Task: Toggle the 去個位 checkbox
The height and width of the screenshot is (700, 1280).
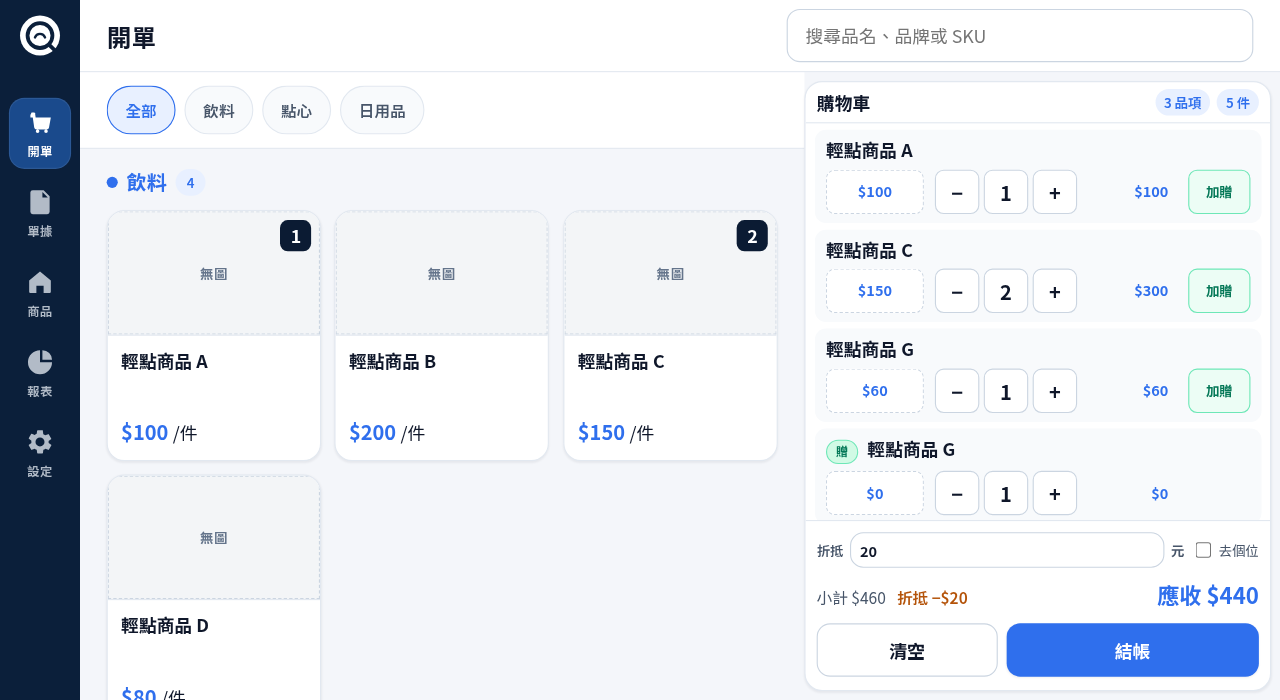Action: 1203,550
